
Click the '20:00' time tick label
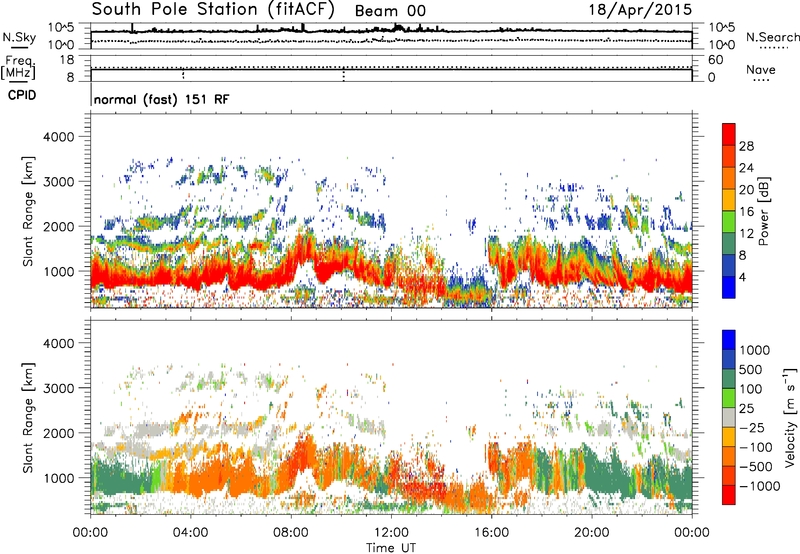[592, 533]
